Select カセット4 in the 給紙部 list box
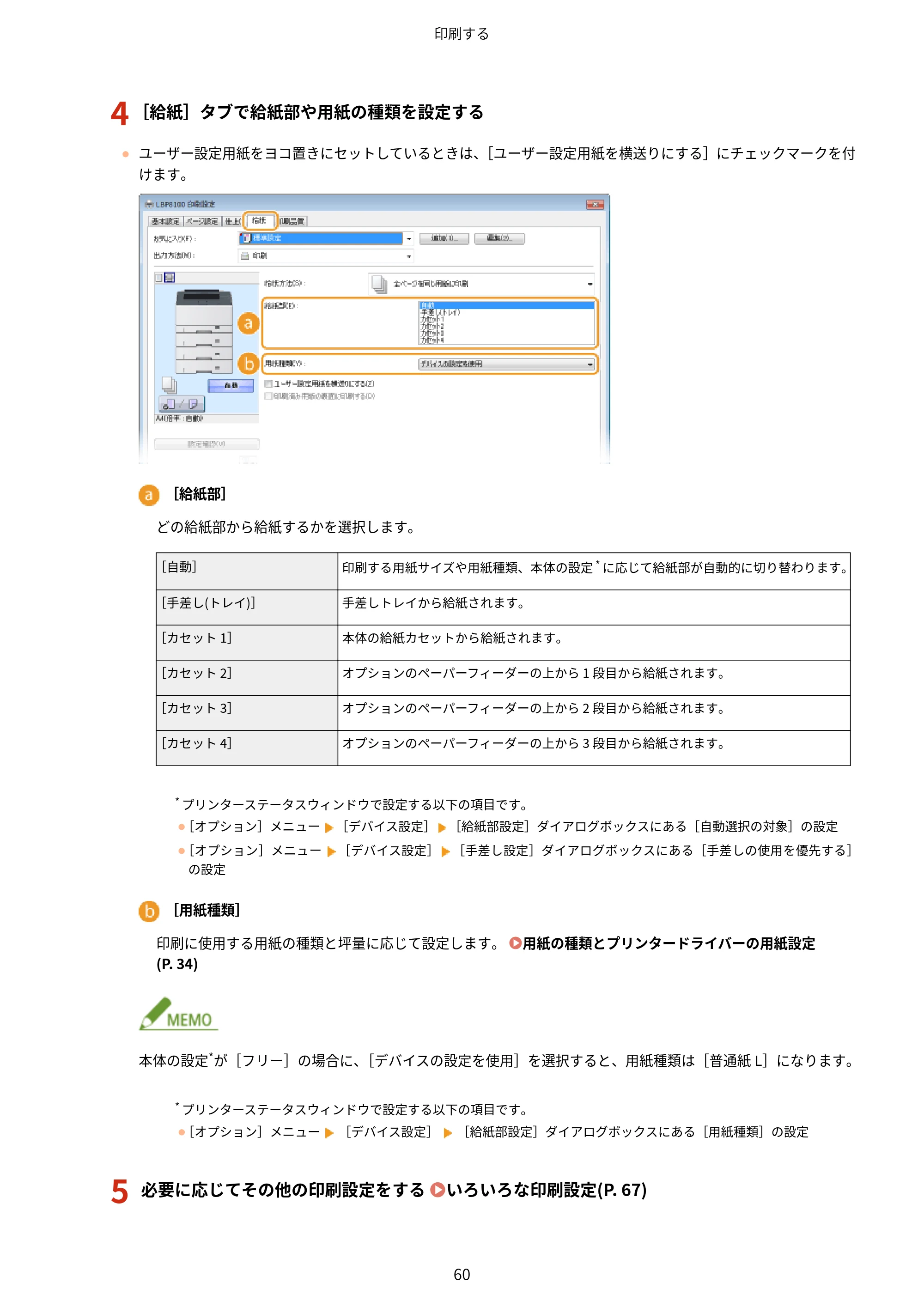The image size is (924, 1307). point(507,340)
